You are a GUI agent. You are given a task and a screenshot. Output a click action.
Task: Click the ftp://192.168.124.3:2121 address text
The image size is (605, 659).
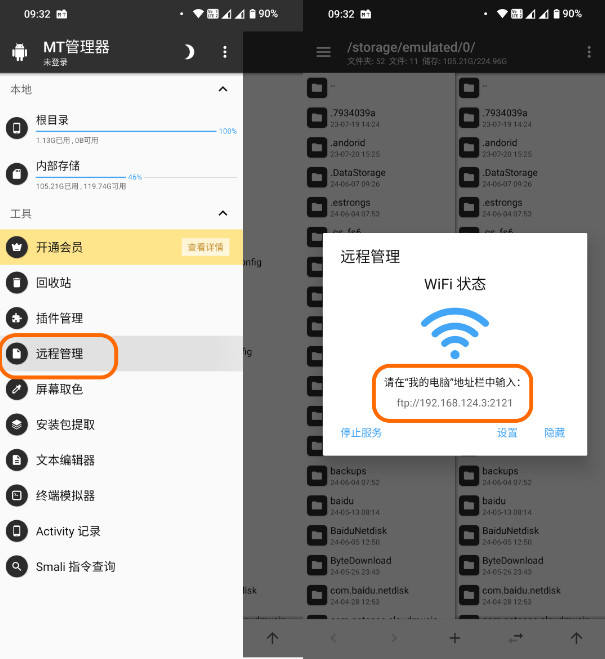[x=455, y=403]
